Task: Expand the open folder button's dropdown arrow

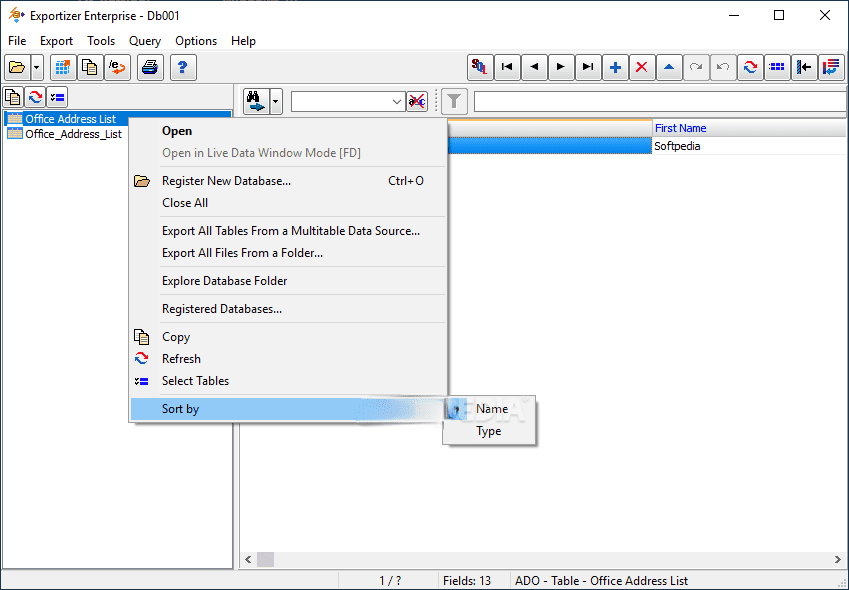Action: point(37,68)
